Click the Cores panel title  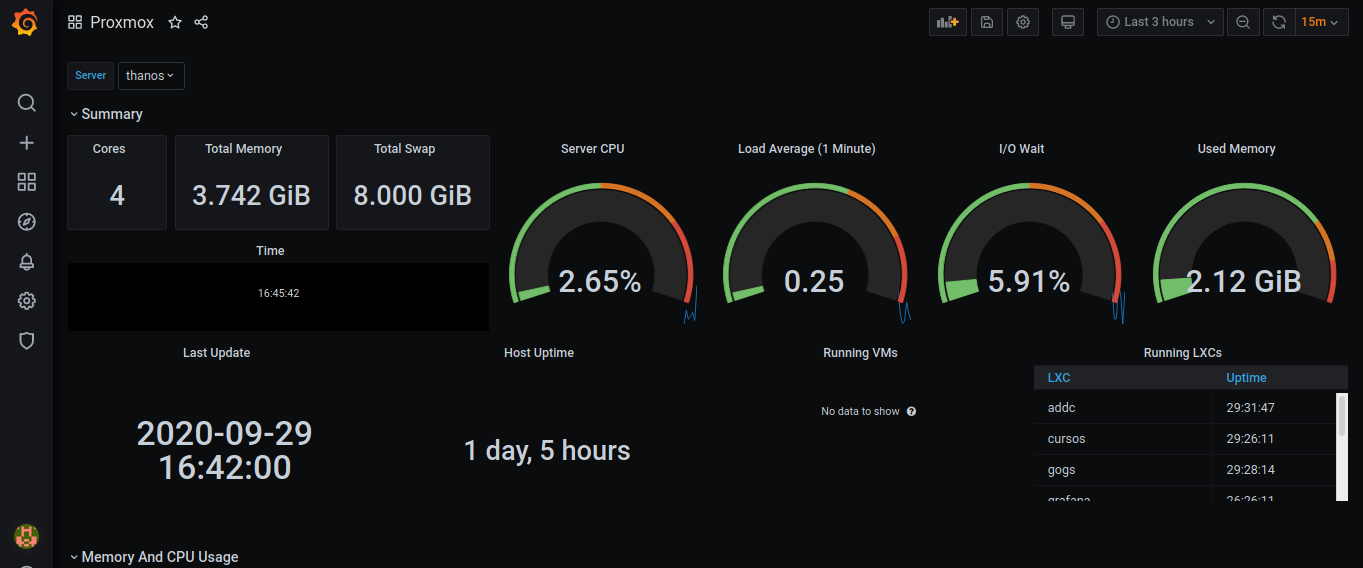pos(109,149)
